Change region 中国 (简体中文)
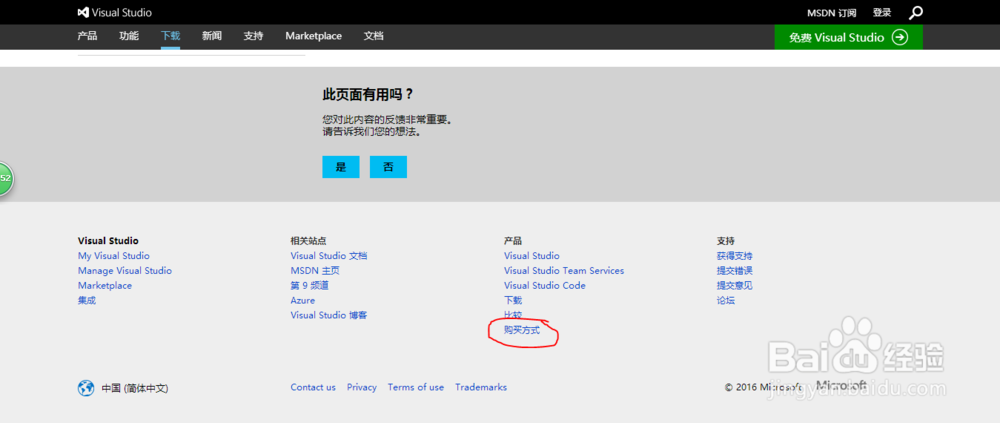The height and width of the screenshot is (423, 1000). (135, 388)
